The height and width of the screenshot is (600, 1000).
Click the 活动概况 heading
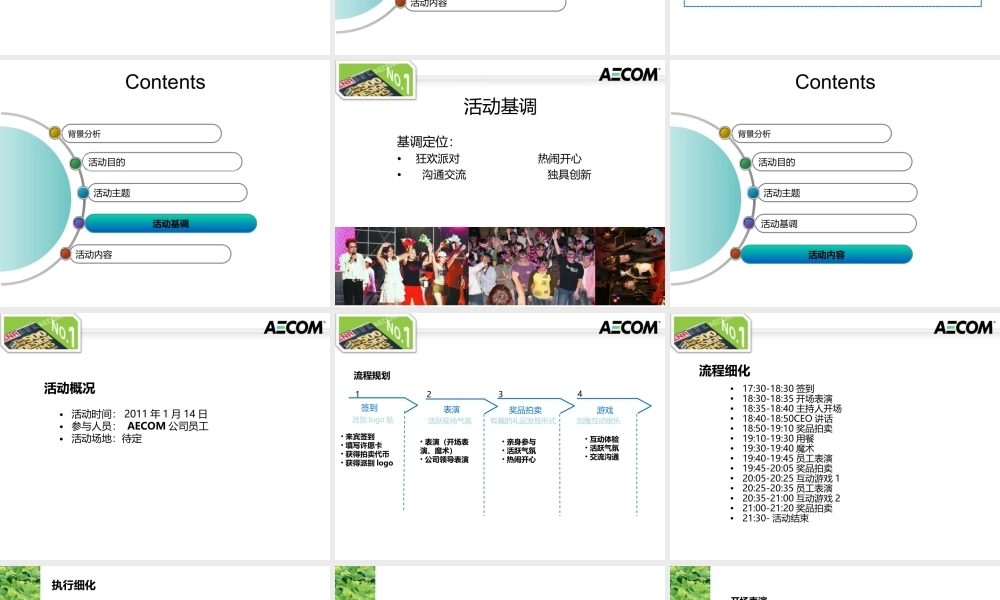pos(70,388)
